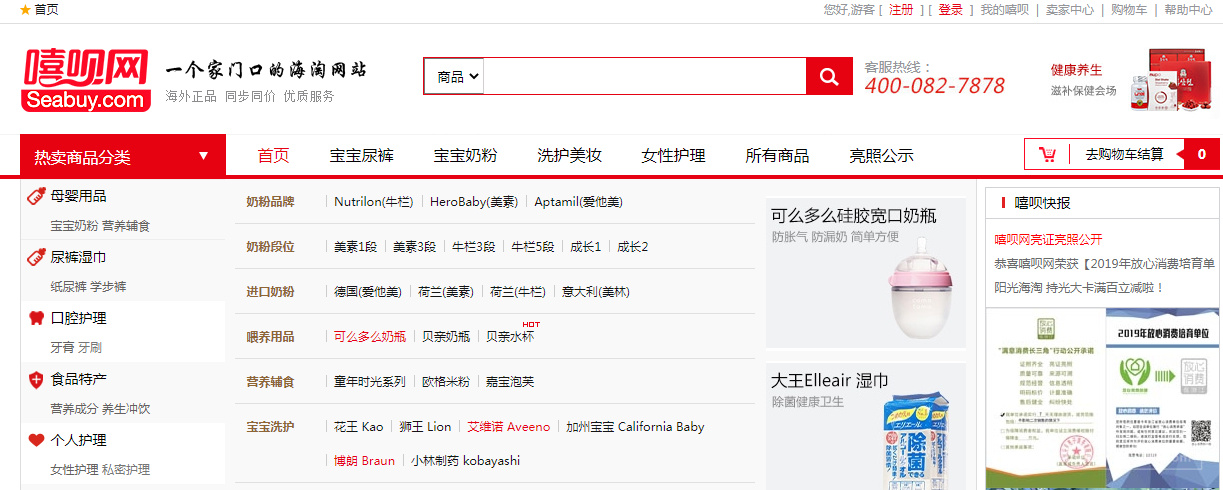Image resolution: width=1223 pixels, height=490 pixels.
Task: Click 贝亲水杯 HOT link
Action: 510,337
